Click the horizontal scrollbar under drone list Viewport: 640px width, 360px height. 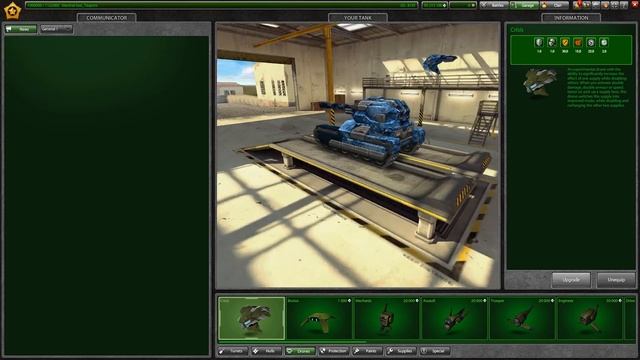[x=293, y=342]
